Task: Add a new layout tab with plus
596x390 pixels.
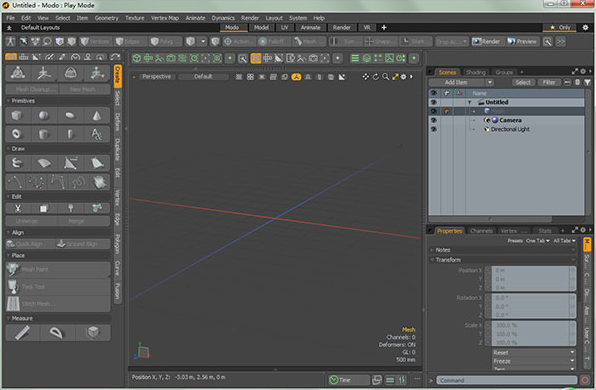Action: click(384, 27)
